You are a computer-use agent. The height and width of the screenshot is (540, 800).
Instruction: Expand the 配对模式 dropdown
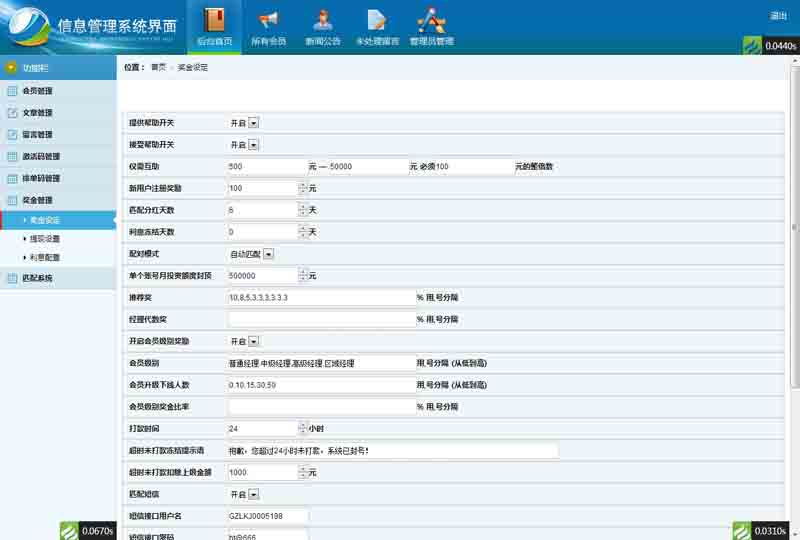point(268,254)
